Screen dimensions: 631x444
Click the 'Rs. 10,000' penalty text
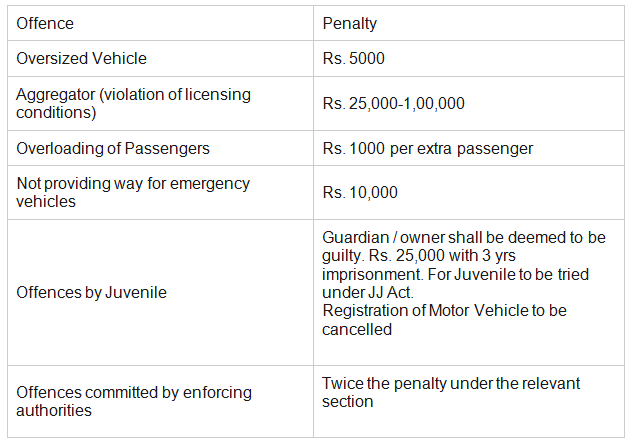coord(360,192)
